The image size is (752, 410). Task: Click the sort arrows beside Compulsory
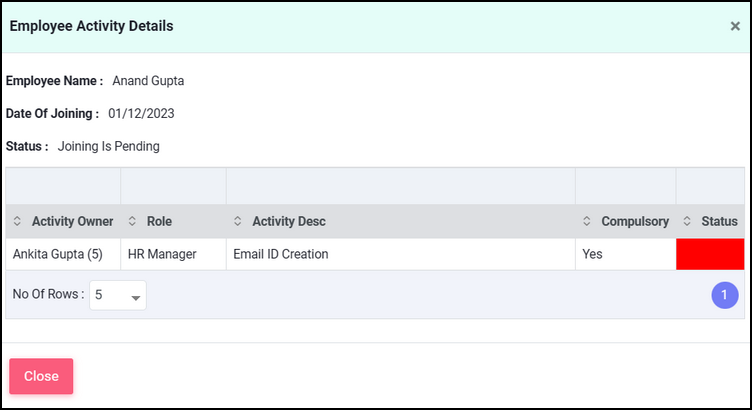tap(587, 221)
